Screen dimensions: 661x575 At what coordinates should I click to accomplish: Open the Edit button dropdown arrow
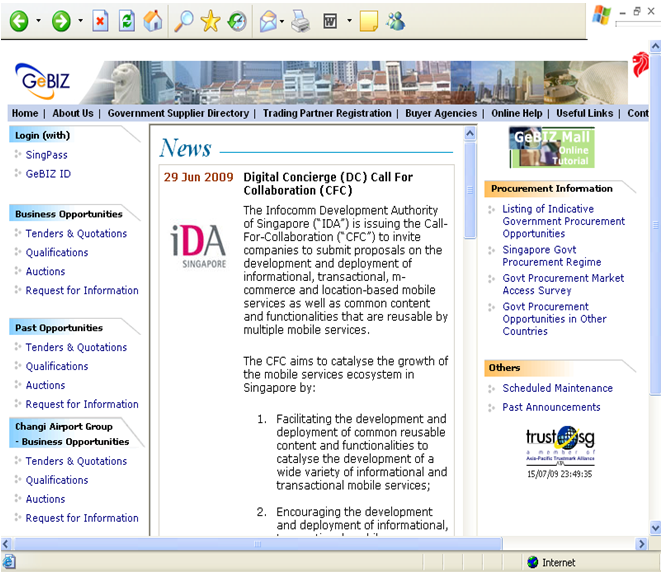coord(349,20)
